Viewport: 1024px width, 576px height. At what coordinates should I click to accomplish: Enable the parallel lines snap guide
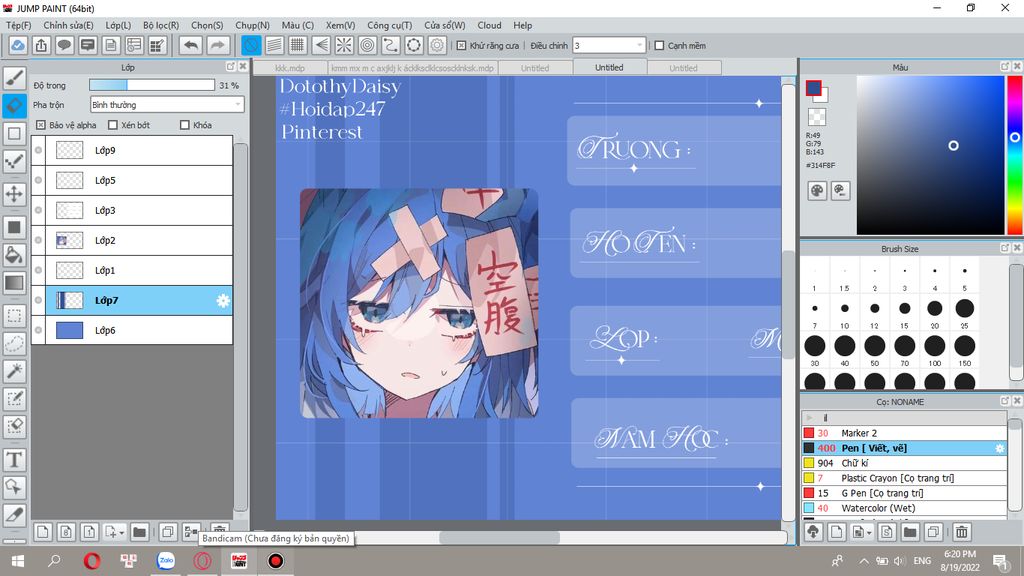[x=274, y=45]
